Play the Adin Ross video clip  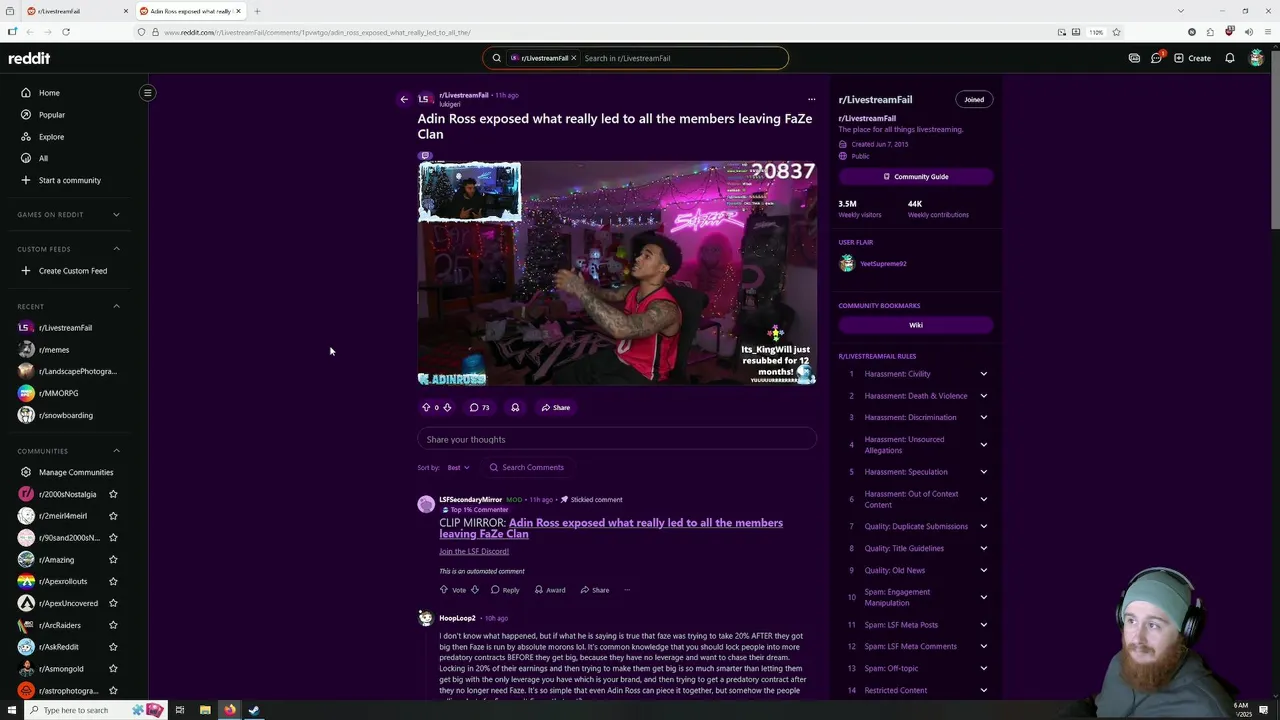pos(617,273)
